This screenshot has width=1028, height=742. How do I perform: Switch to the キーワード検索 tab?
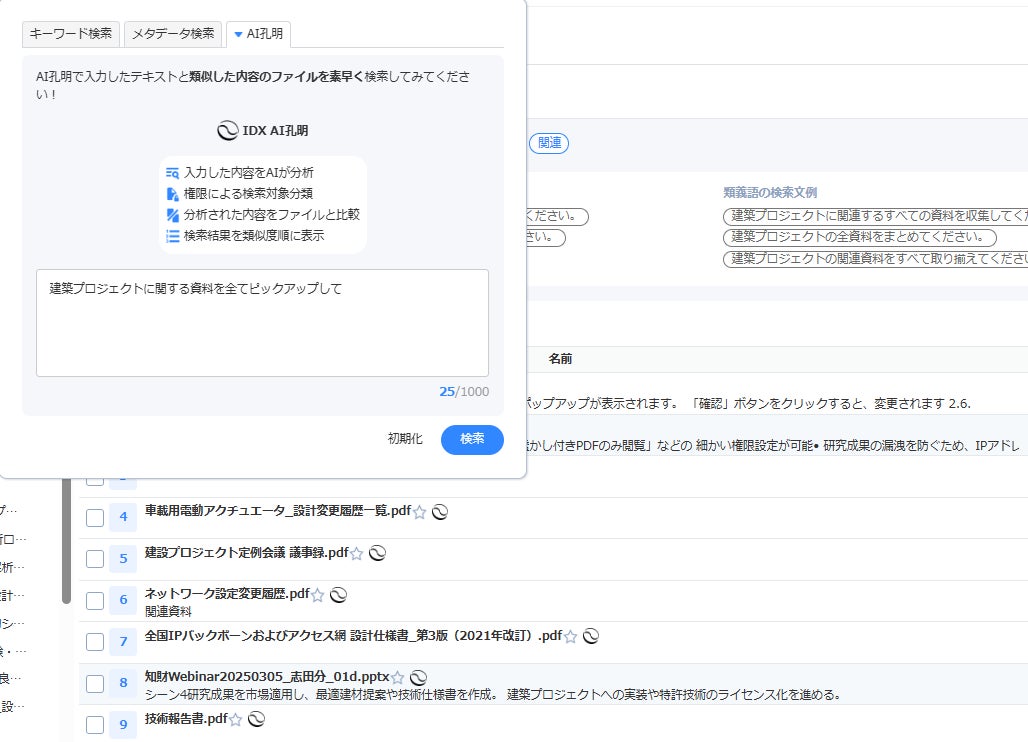(71, 33)
